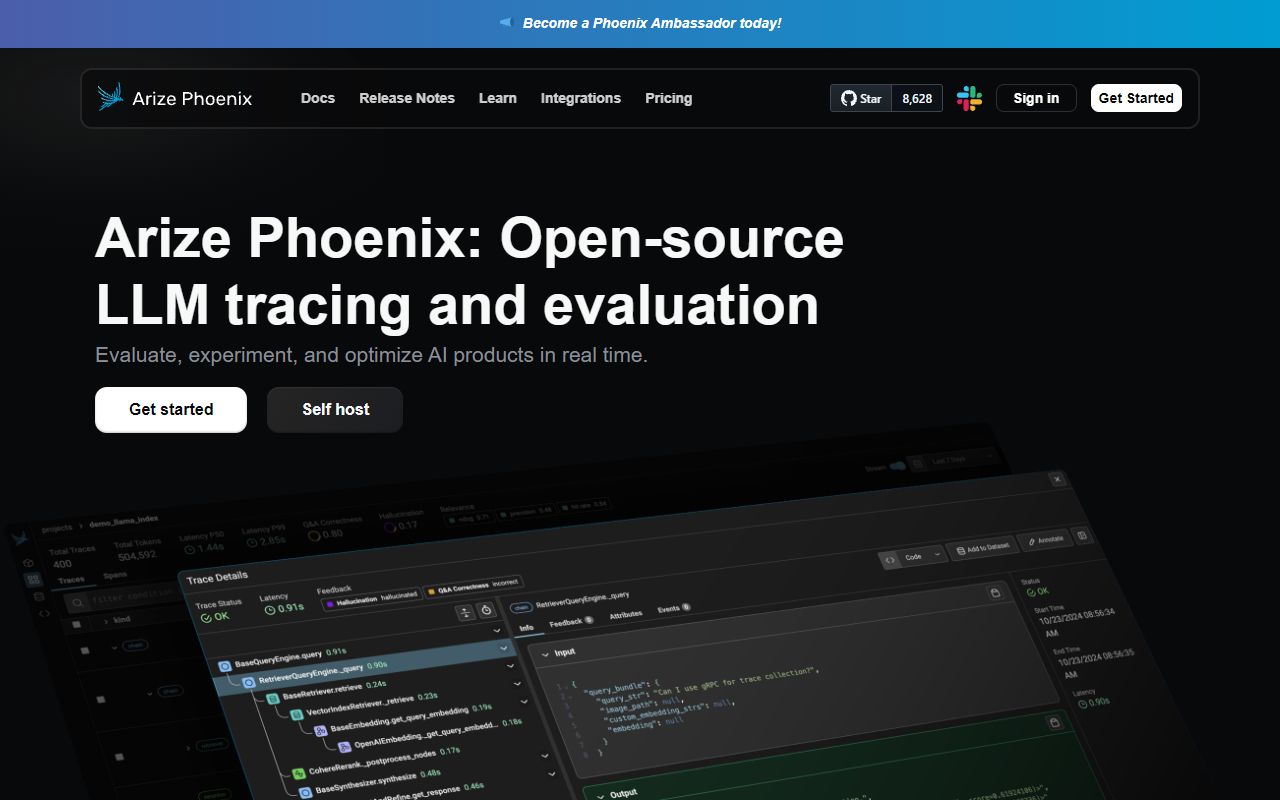The image size is (1280, 800).
Task: Click the Arize Phoenix bird logo
Action: (x=108, y=95)
